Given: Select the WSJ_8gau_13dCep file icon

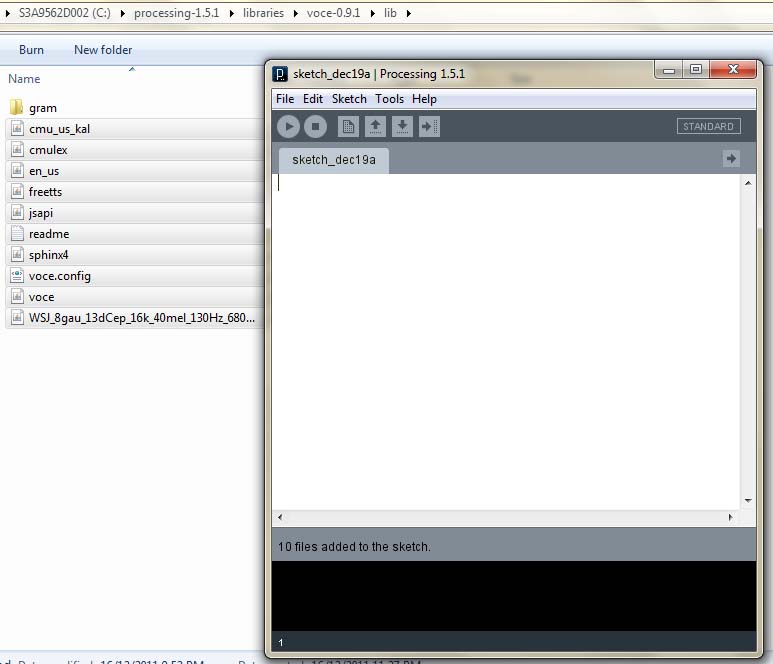Looking at the screenshot, I should (17, 317).
